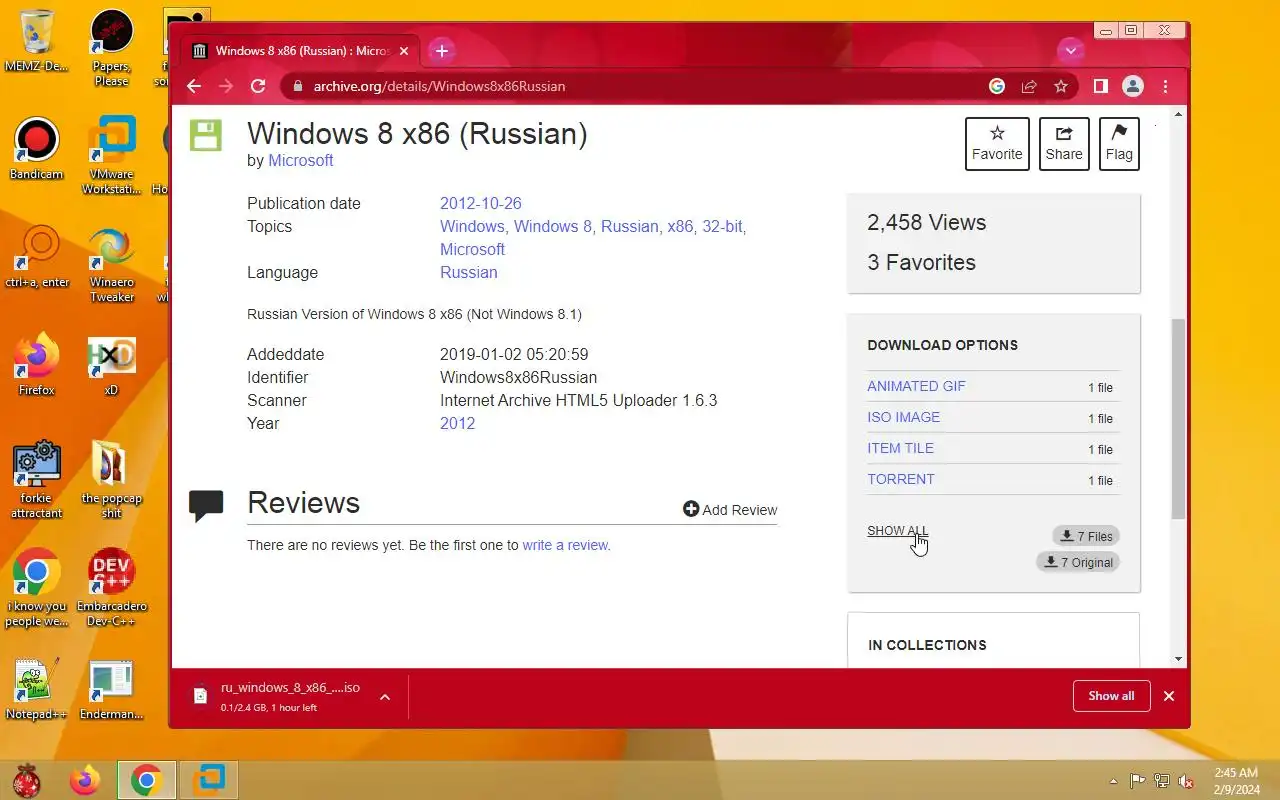Viewport: 1280px width, 800px height.
Task: Open the taskbar clock 2:45 AM
Action: [x=1235, y=781]
